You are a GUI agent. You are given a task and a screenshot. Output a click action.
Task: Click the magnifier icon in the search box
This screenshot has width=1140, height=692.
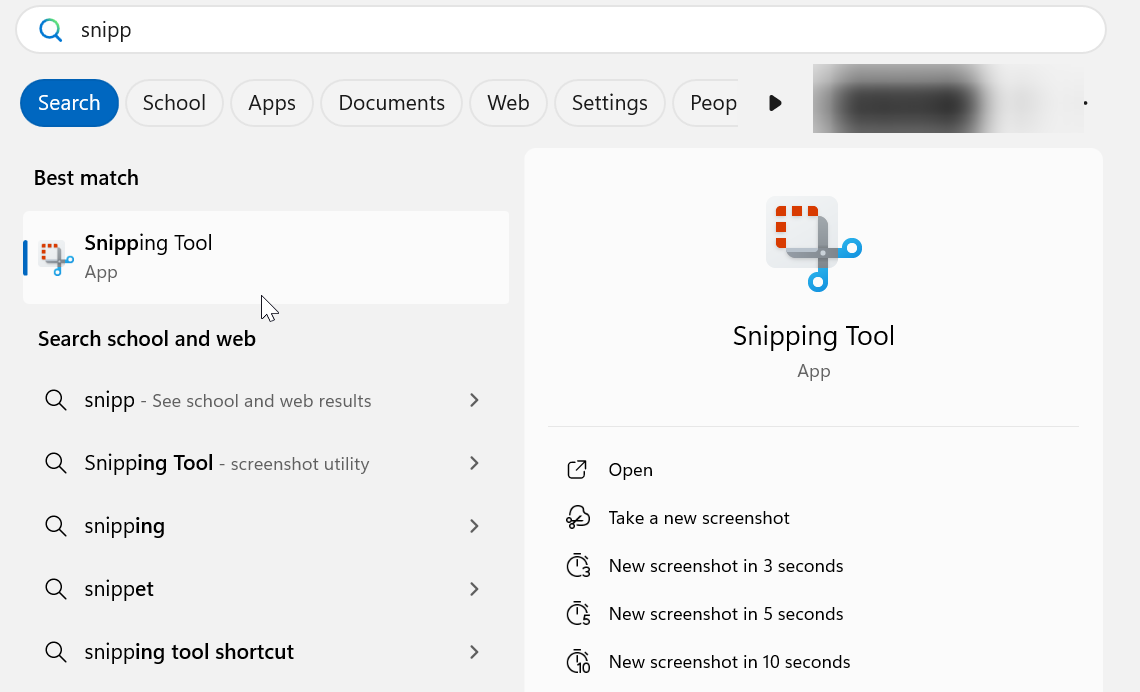tap(51, 30)
